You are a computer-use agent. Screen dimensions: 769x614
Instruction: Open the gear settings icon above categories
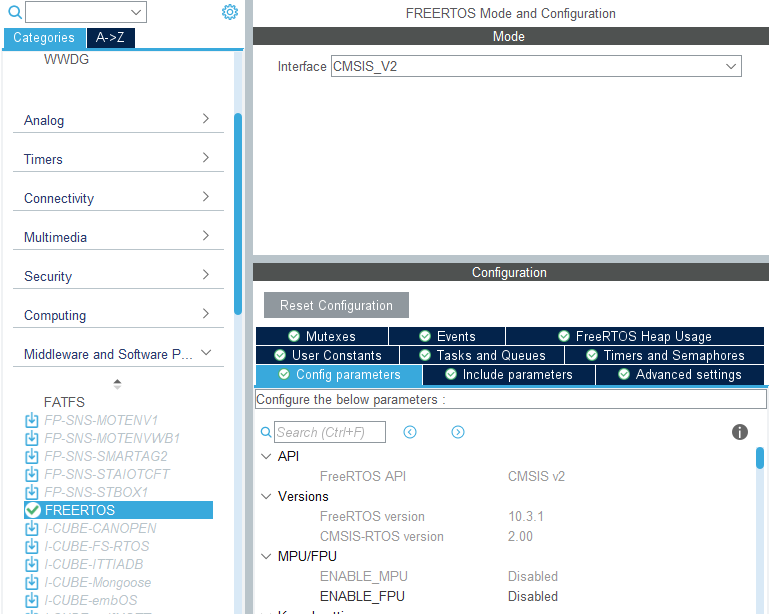pos(230,12)
